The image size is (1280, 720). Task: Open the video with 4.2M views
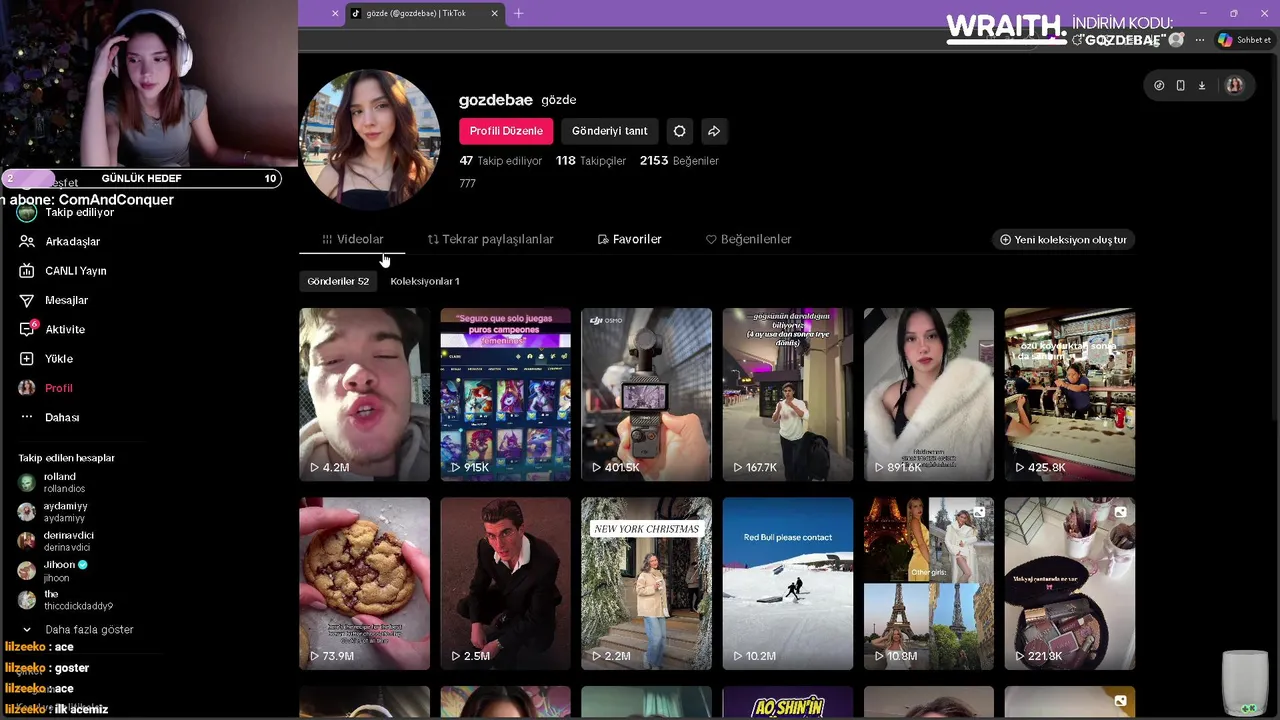point(364,394)
